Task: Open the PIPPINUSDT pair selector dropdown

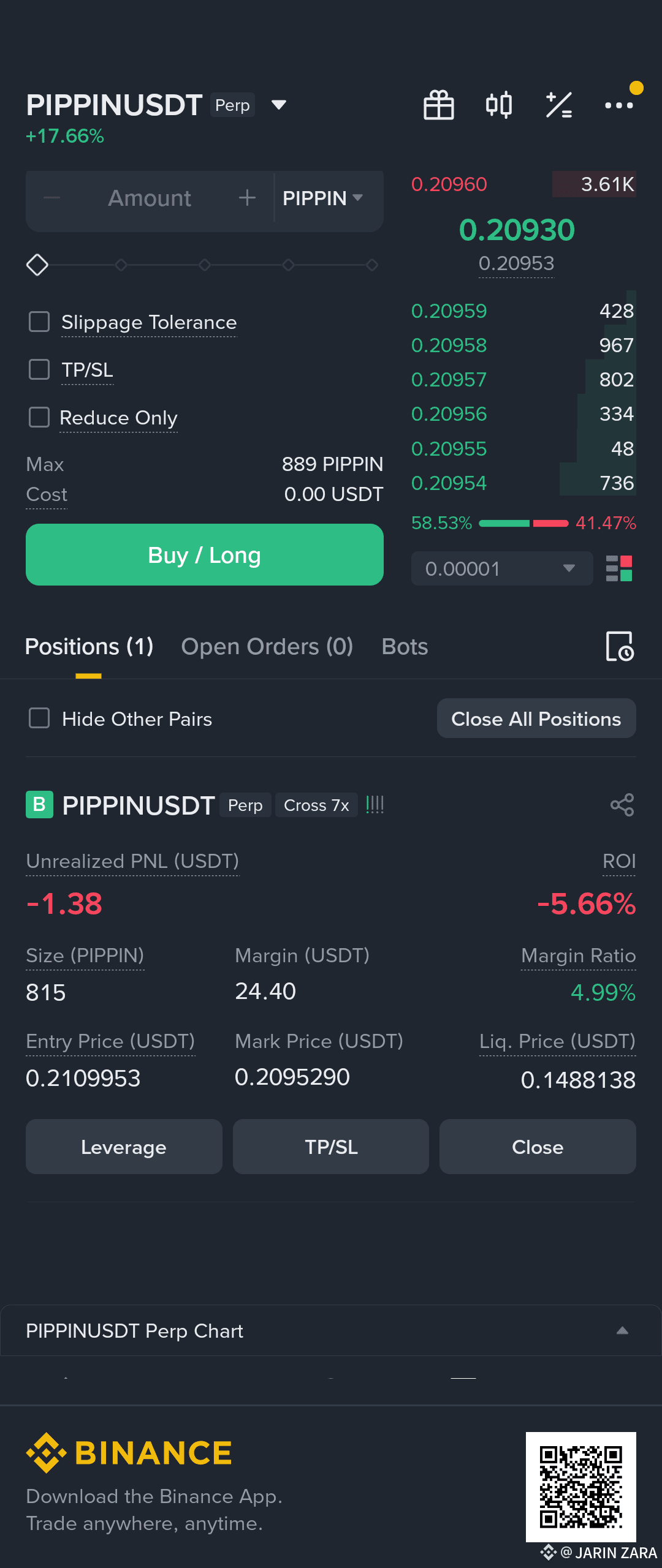Action: tap(279, 105)
